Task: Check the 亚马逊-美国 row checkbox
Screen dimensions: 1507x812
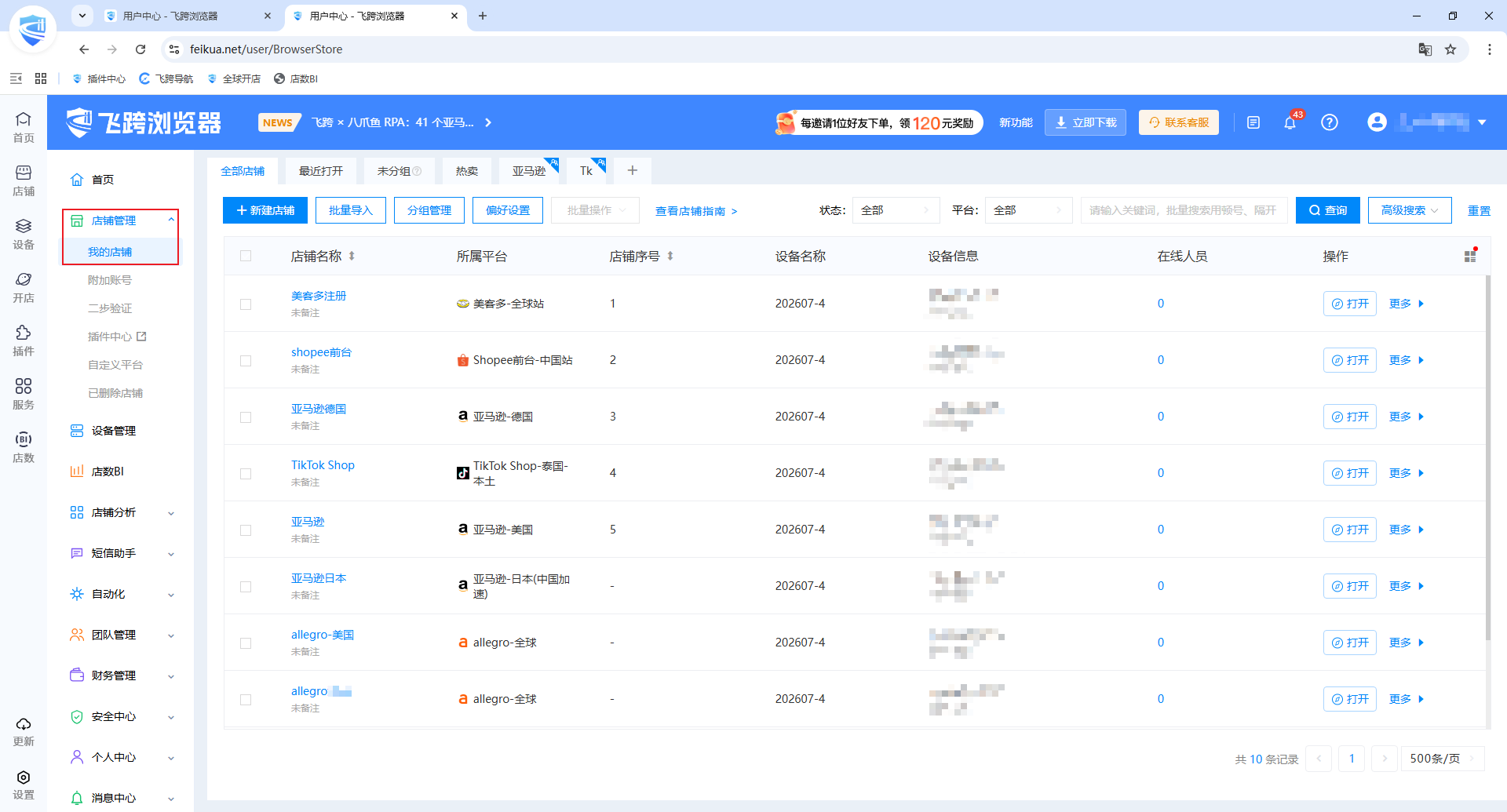Action: pyautogui.click(x=246, y=530)
